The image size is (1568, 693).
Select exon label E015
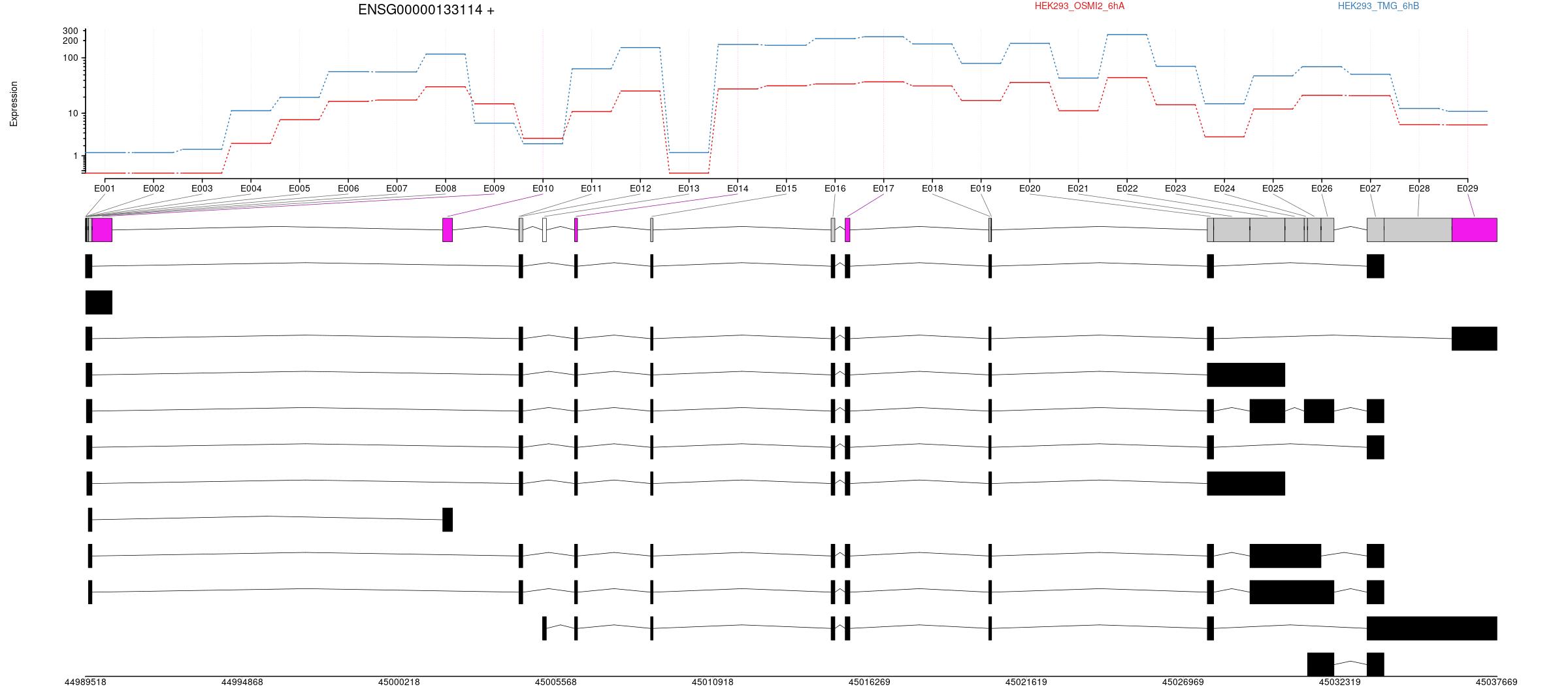tap(786, 188)
